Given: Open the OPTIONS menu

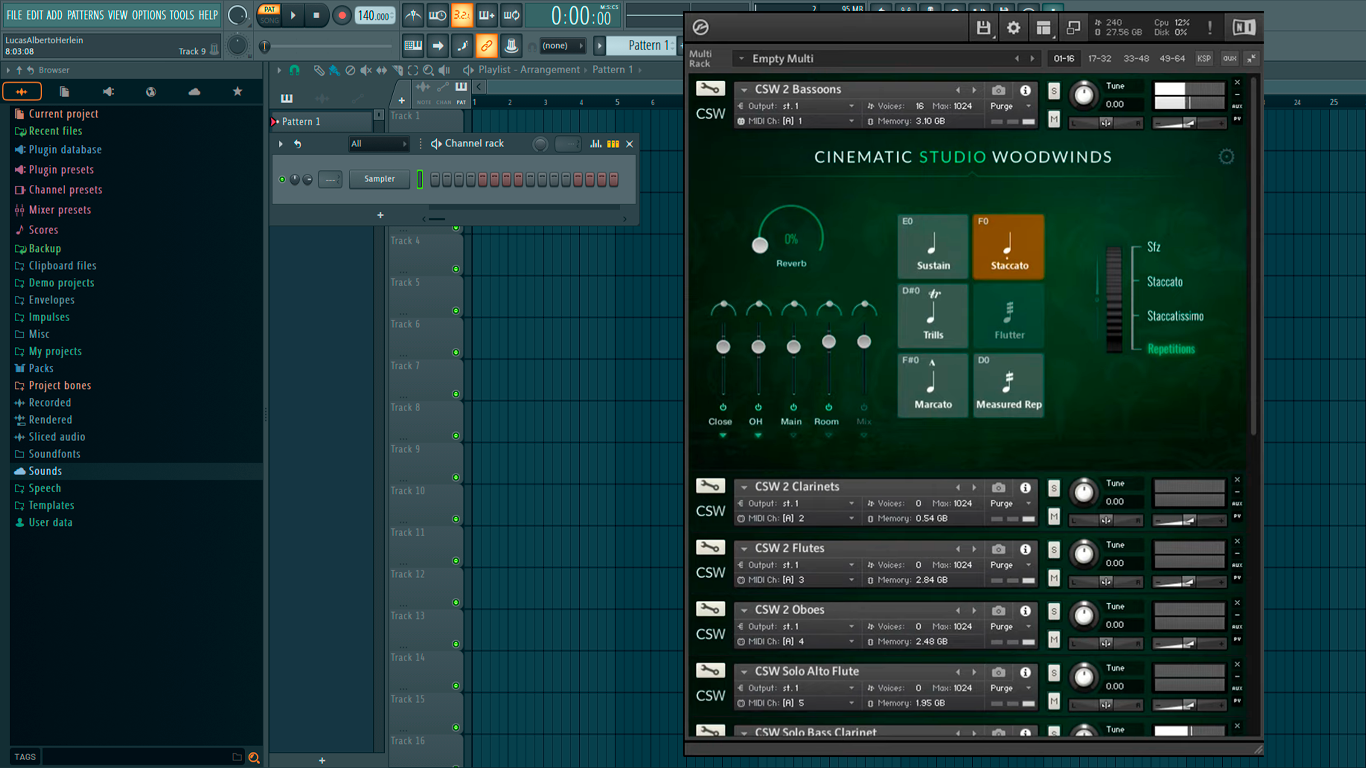Looking at the screenshot, I should click(x=149, y=15).
